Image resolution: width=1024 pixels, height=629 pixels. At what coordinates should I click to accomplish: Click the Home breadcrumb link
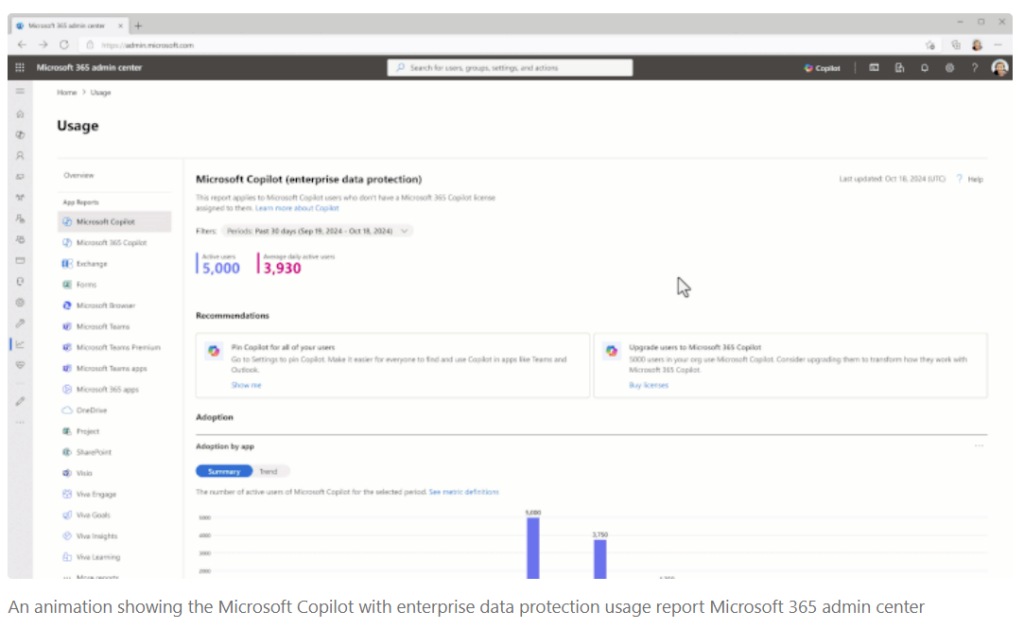[67, 93]
